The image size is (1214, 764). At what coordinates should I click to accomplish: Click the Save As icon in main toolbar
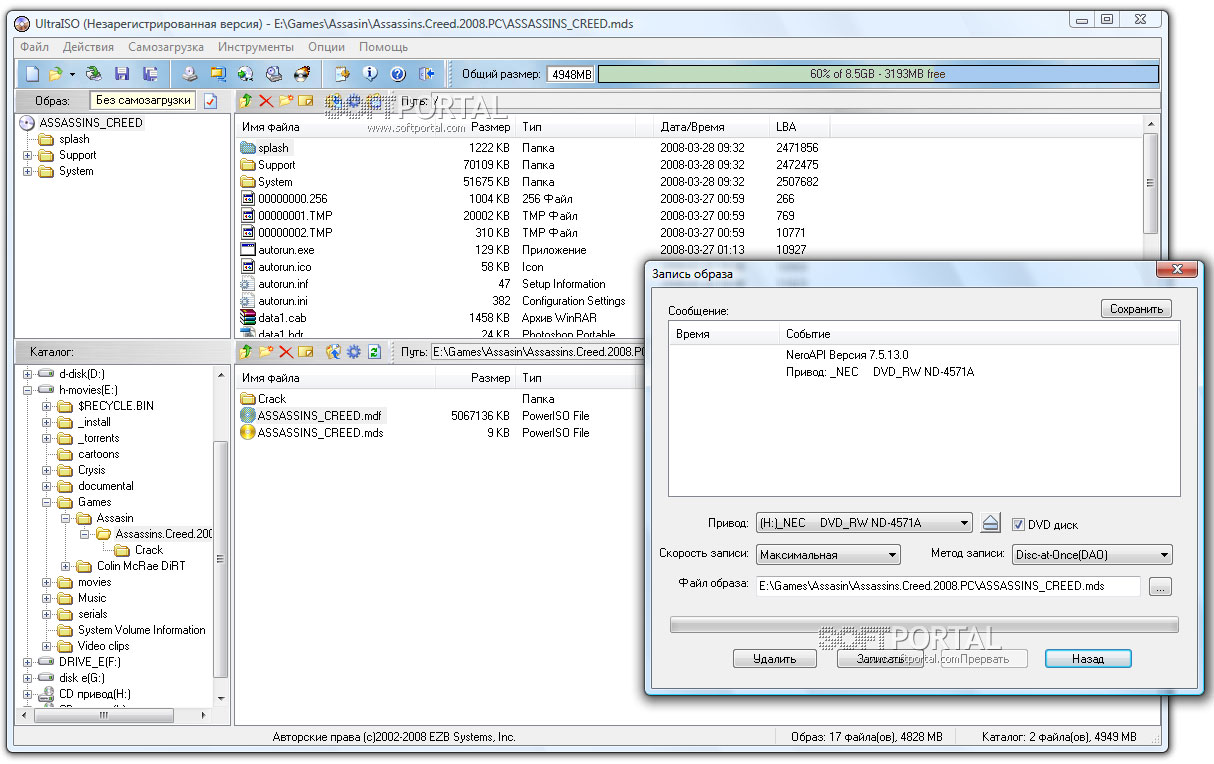click(150, 74)
